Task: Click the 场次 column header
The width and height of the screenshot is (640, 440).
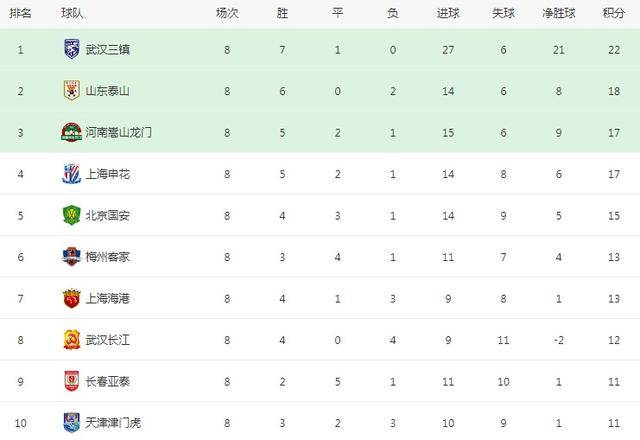Action: [x=227, y=13]
